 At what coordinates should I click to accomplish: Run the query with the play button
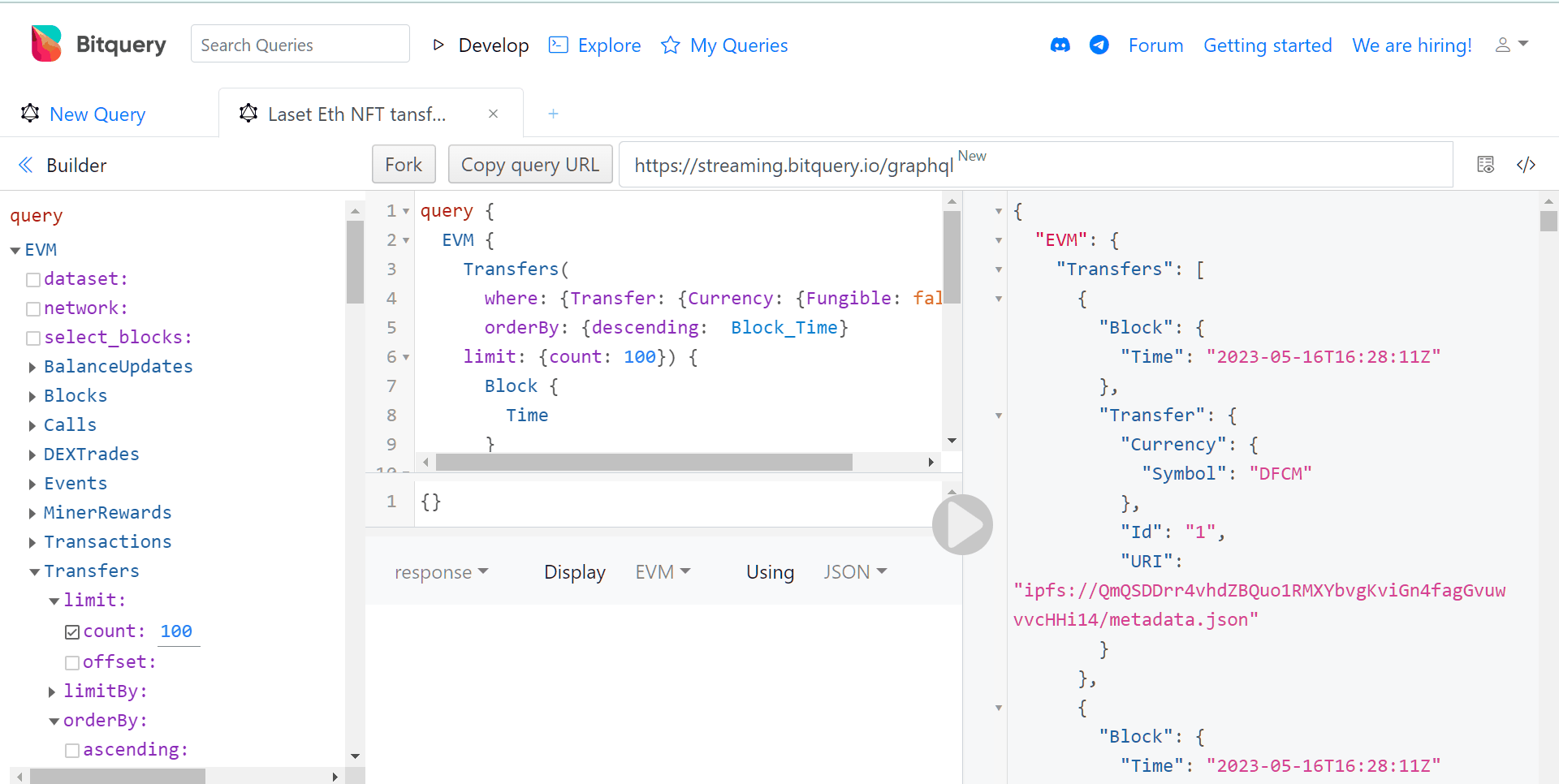962,524
